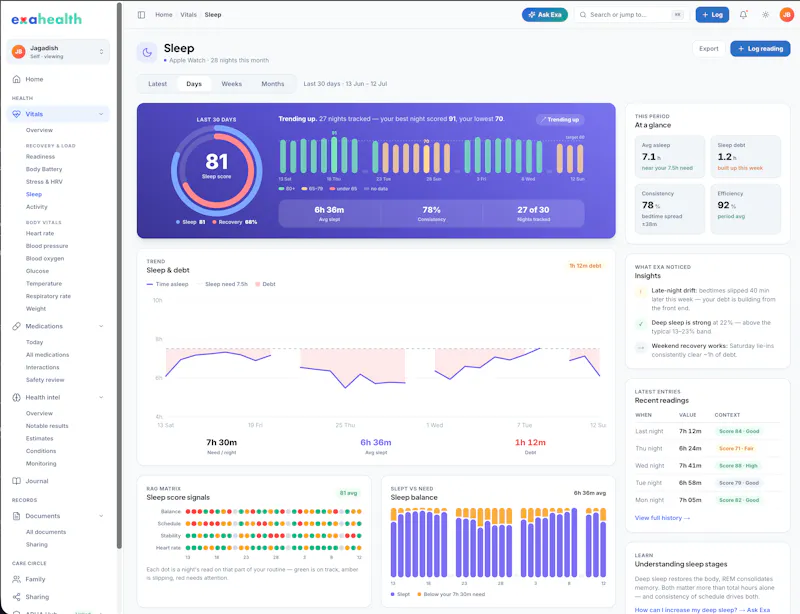Click the moon Sleep page icon
800x614 pixels.
[147, 52]
